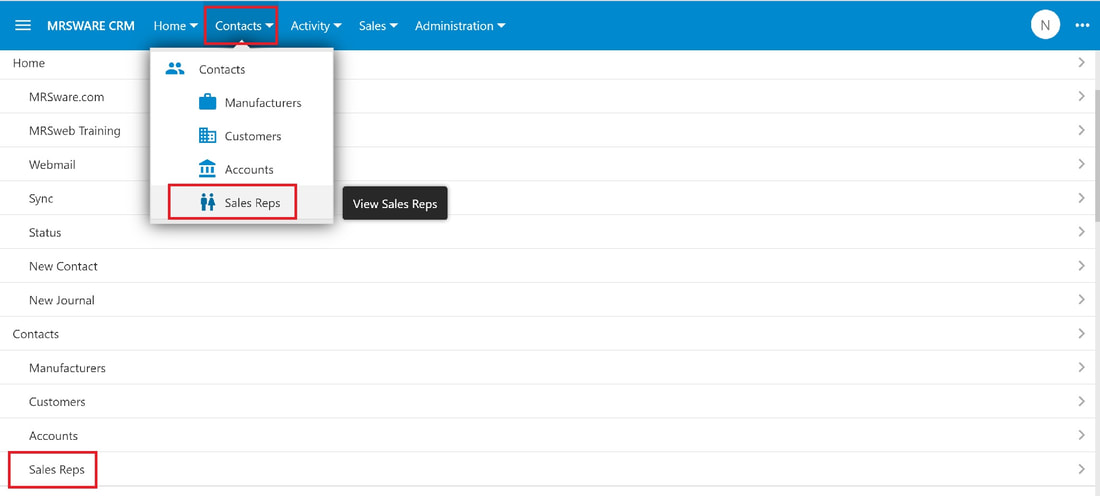Open the hamburger navigation menu

[x=23, y=25]
